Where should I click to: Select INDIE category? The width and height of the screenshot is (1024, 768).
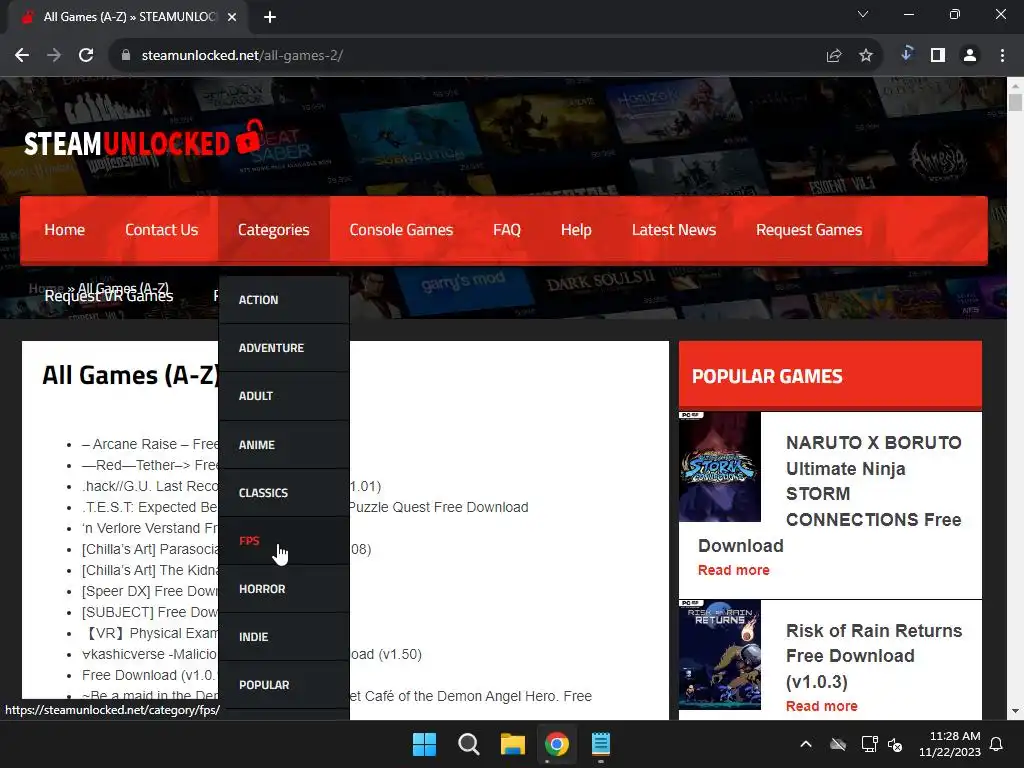284,637
